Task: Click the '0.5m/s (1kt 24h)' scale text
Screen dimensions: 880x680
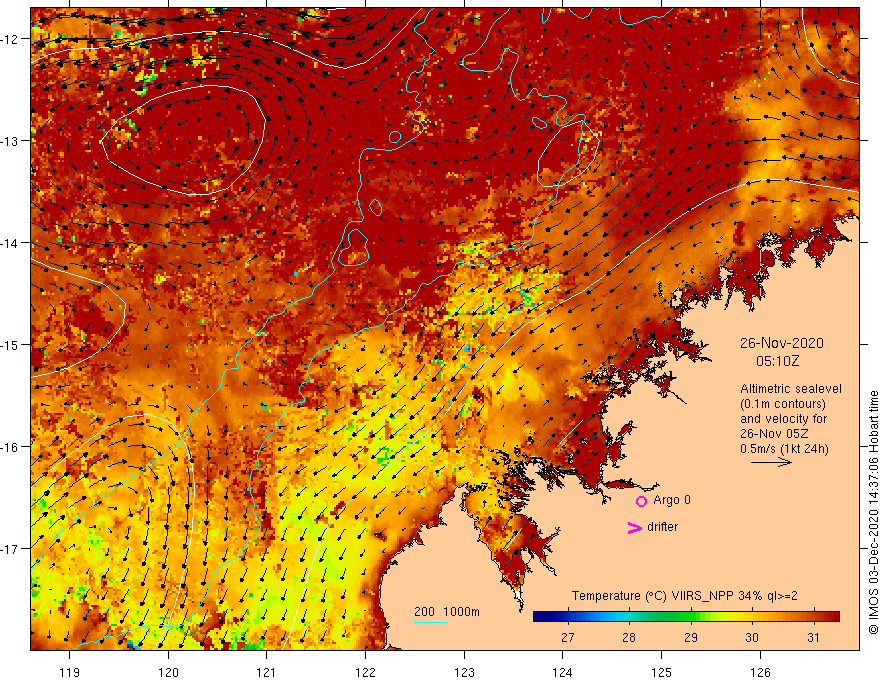Action: (784, 449)
